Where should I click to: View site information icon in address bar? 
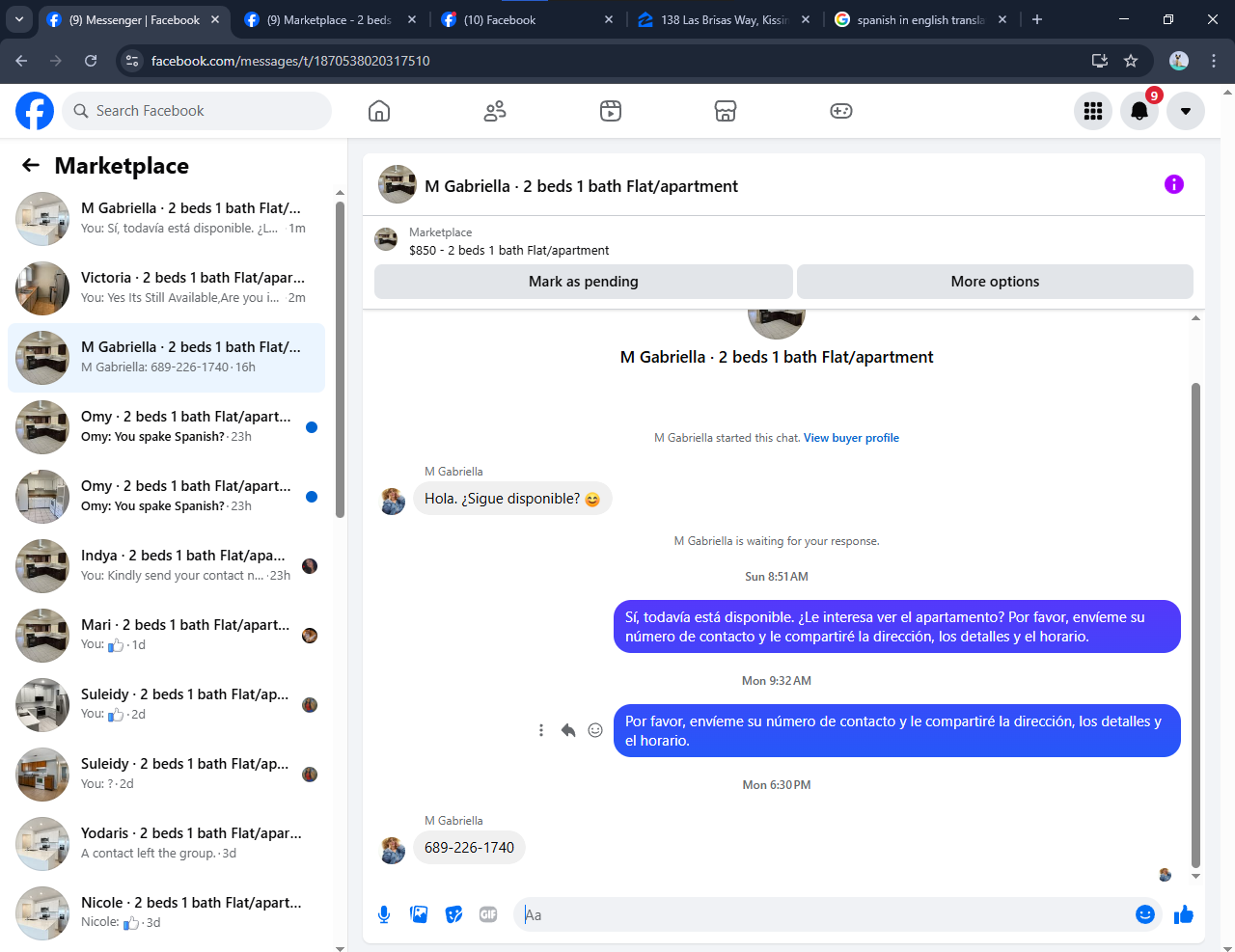[133, 61]
